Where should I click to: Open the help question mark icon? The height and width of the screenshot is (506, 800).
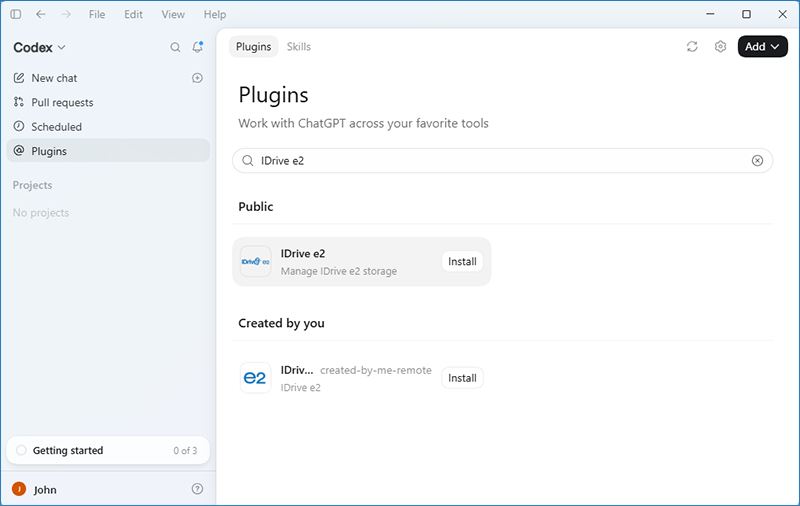click(197, 489)
